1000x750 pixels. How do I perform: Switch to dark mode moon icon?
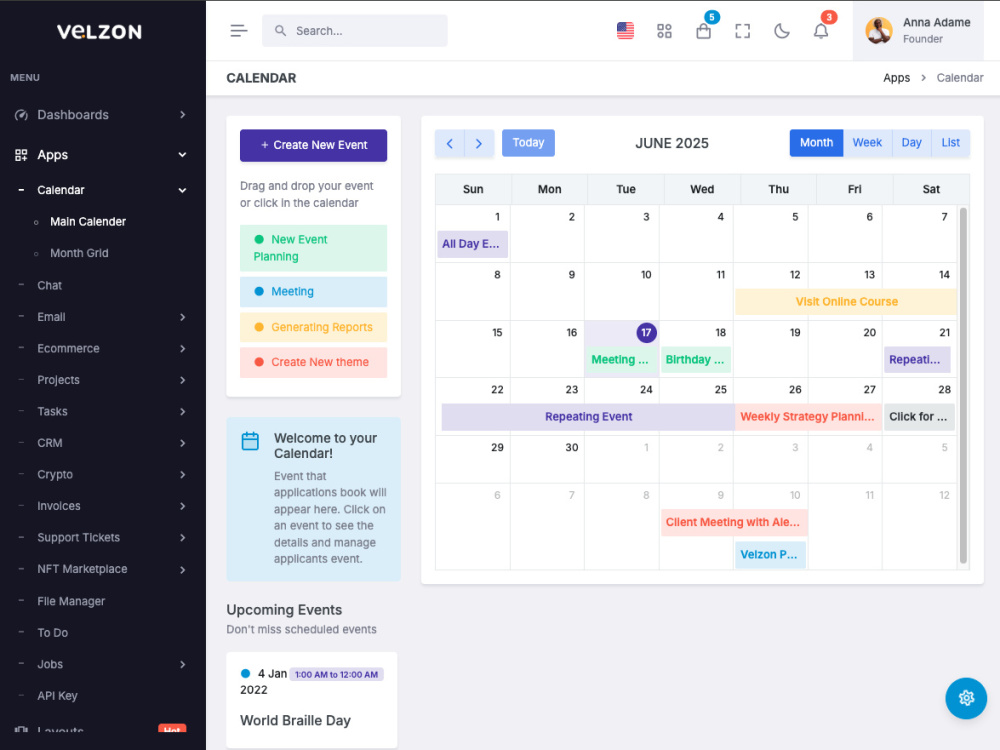[x=781, y=31]
